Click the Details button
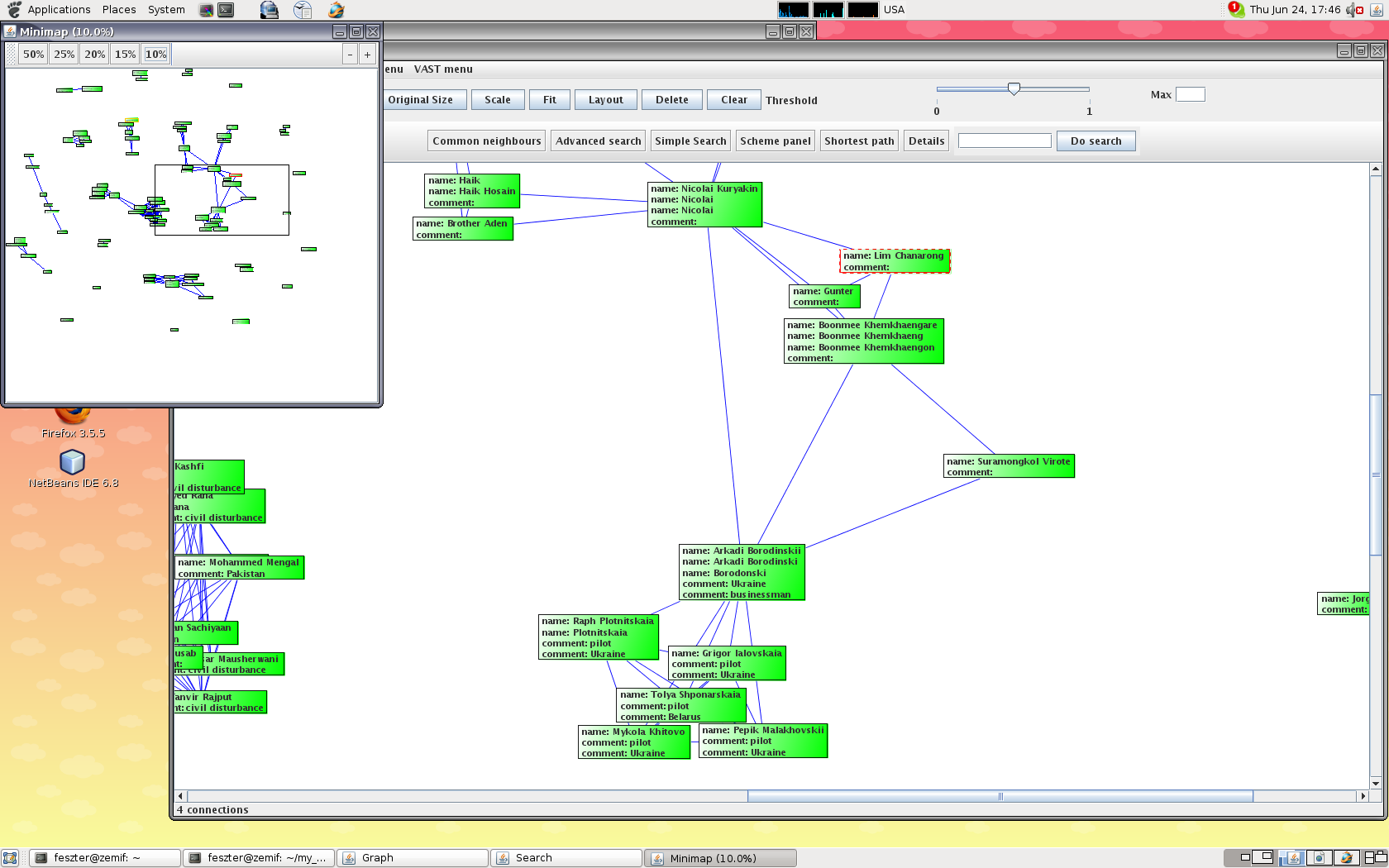 pos(927,141)
